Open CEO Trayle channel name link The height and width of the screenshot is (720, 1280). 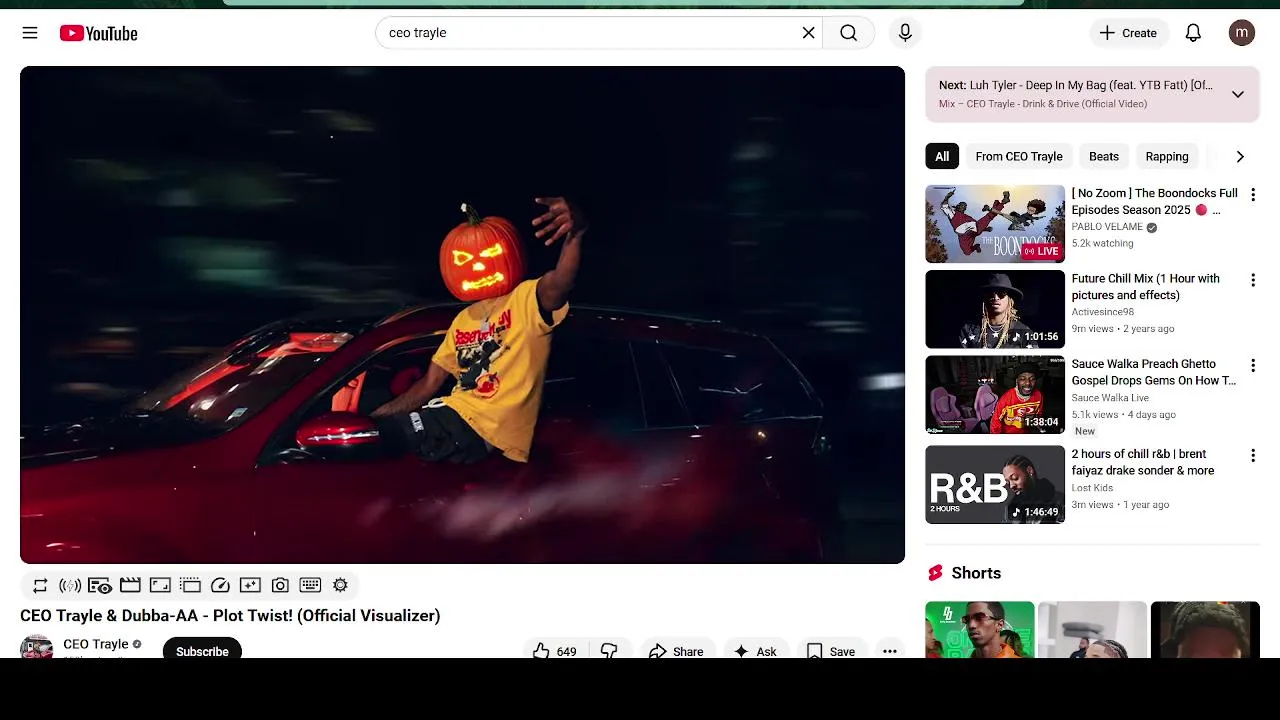(96, 644)
